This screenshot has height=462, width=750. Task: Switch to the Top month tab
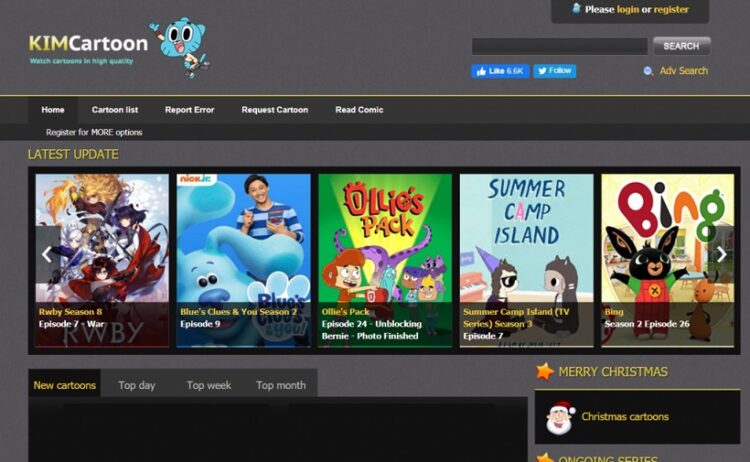(281, 385)
